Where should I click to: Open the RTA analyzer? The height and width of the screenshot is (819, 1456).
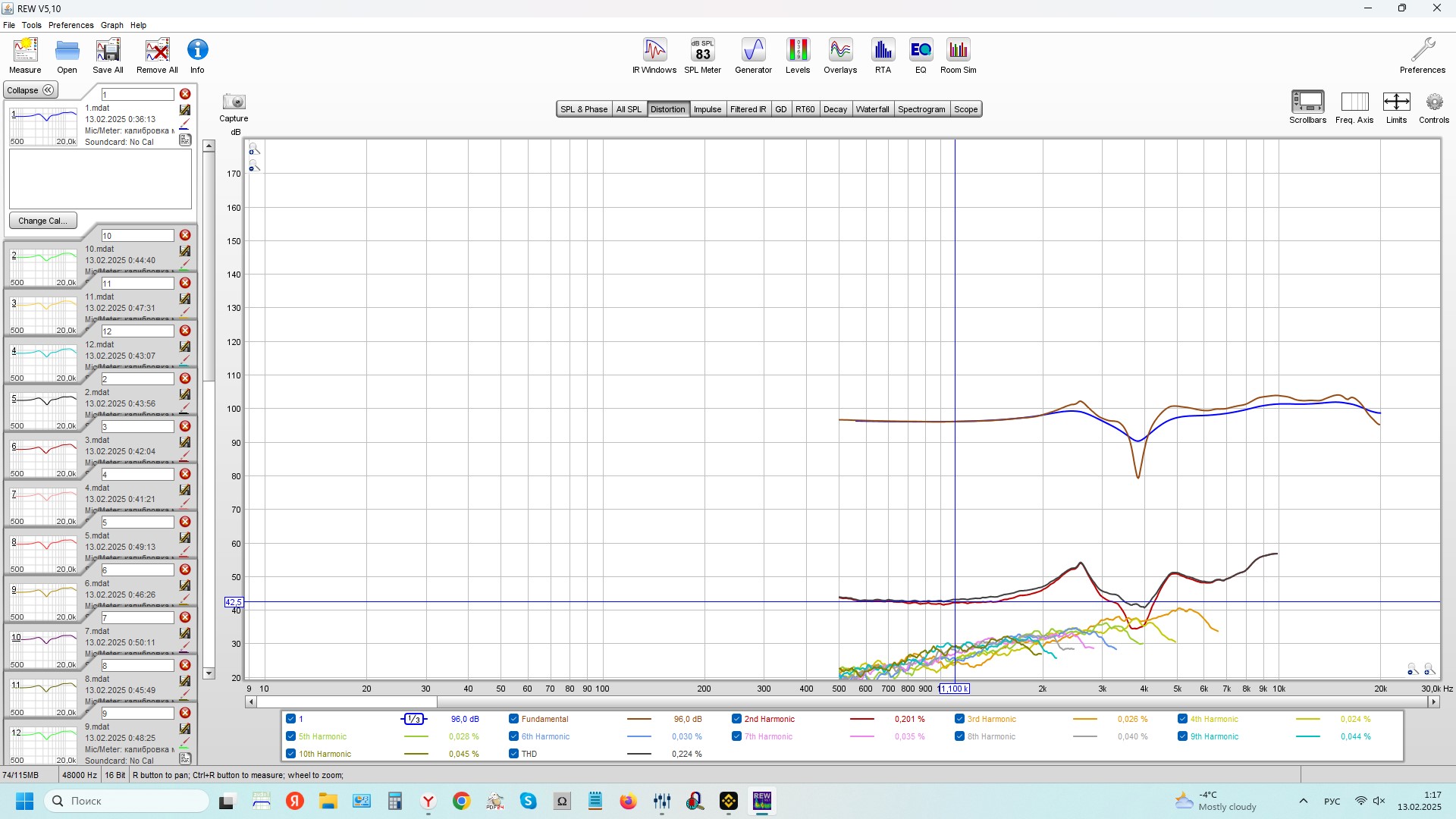pos(883,55)
